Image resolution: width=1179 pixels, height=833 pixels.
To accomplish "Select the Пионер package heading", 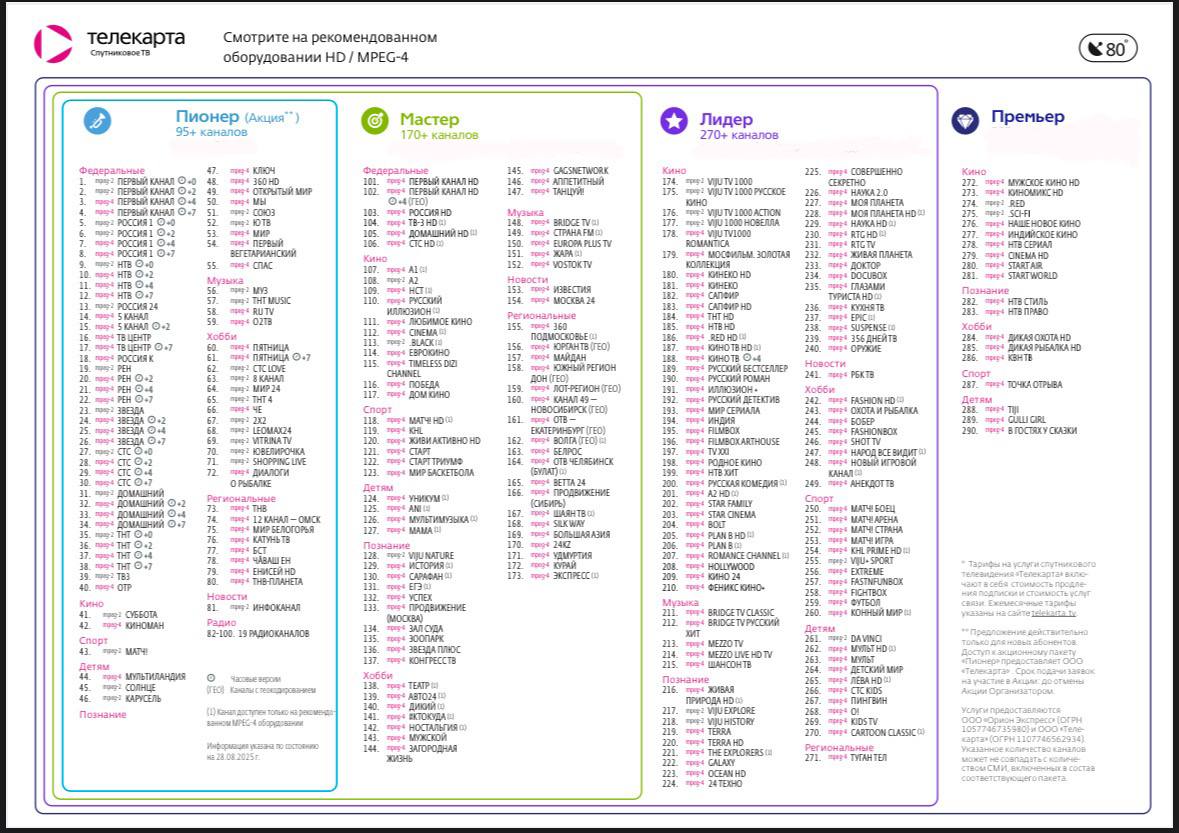I will click(x=208, y=117).
